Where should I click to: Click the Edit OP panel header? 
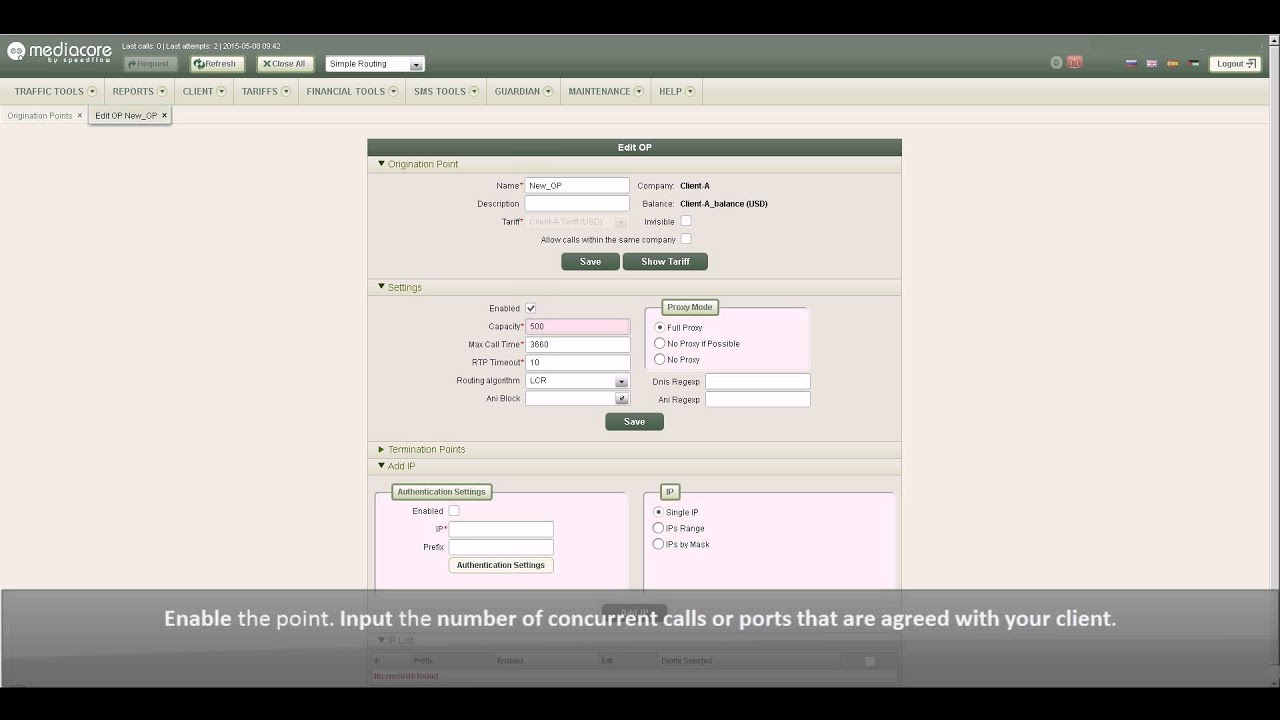pos(634,147)
